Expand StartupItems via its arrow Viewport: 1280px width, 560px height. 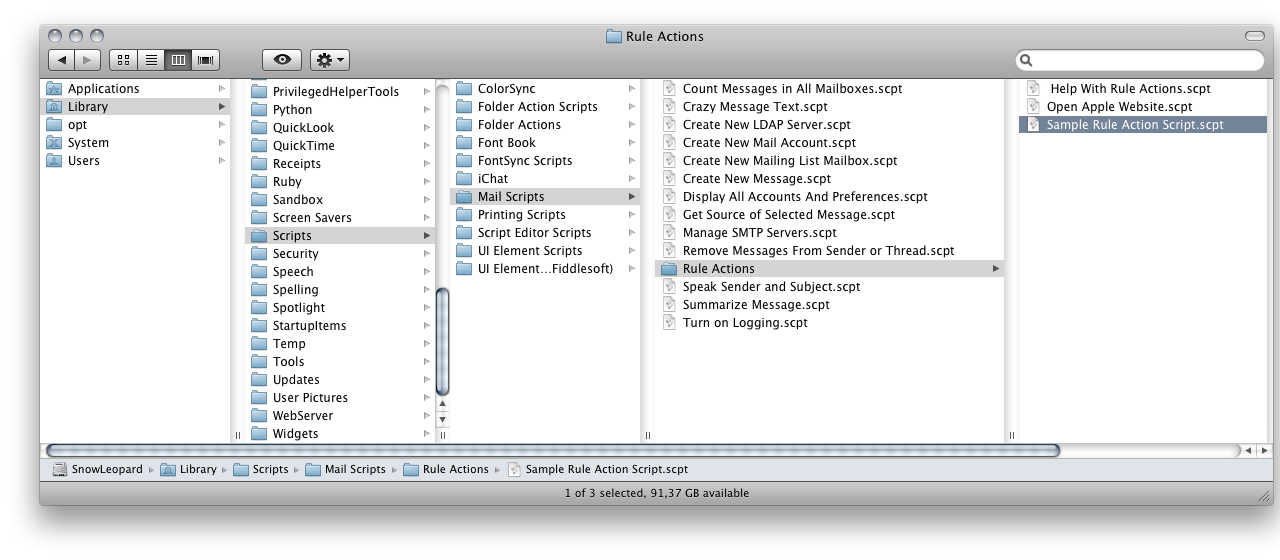point(427,326)
